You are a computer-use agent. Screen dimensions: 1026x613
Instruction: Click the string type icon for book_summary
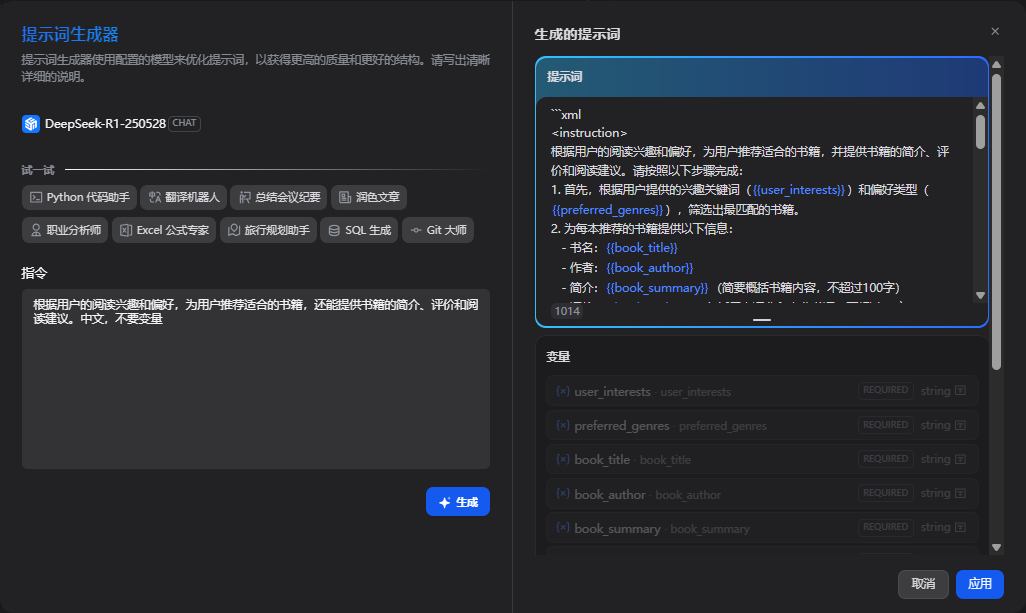click(x=961, y=527)
